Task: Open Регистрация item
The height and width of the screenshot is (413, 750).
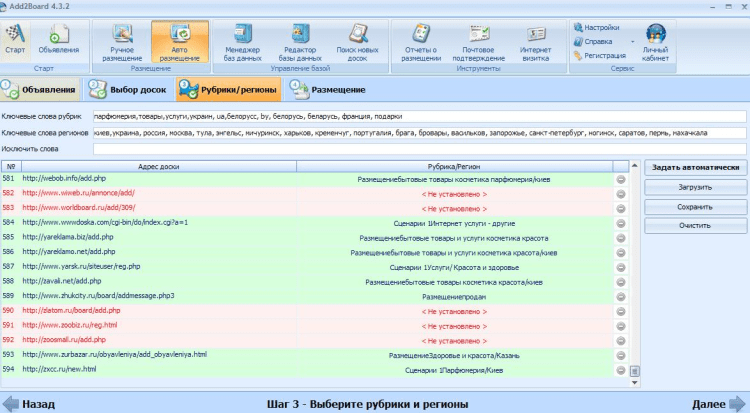Action: [x=600, y=56]
